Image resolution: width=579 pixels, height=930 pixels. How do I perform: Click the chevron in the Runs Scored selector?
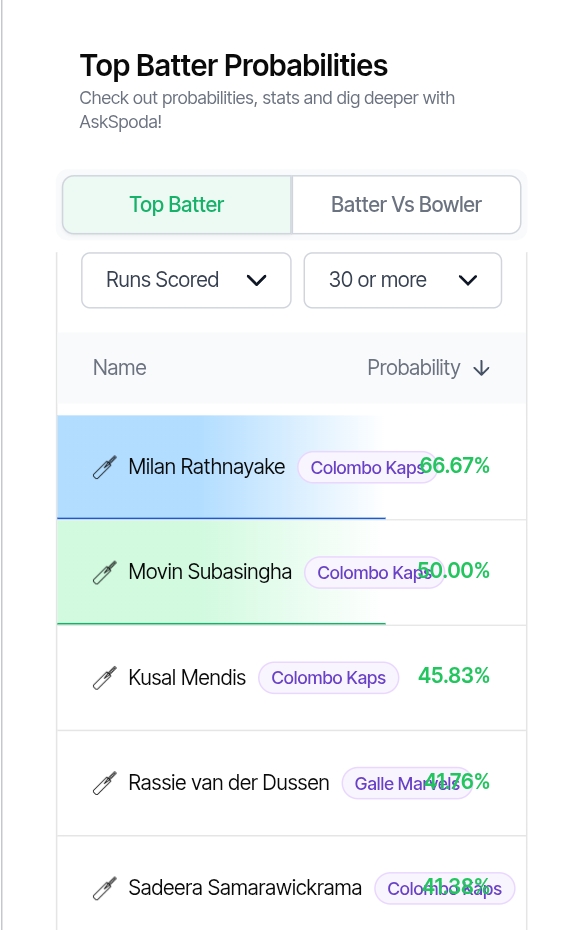[256, 280]
